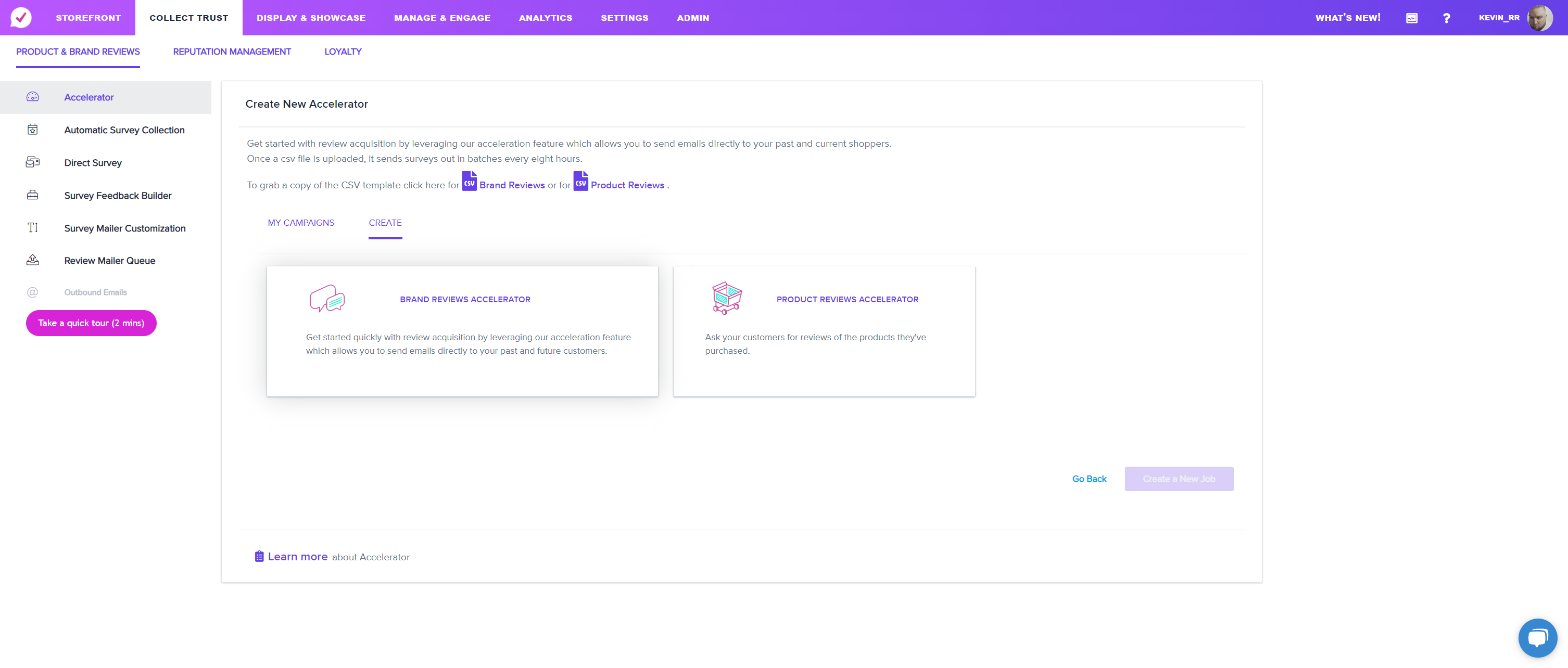Viewport: 1568px width, 668px height.
Task: Click the What's New! link
Action: tap(1348, 18)
